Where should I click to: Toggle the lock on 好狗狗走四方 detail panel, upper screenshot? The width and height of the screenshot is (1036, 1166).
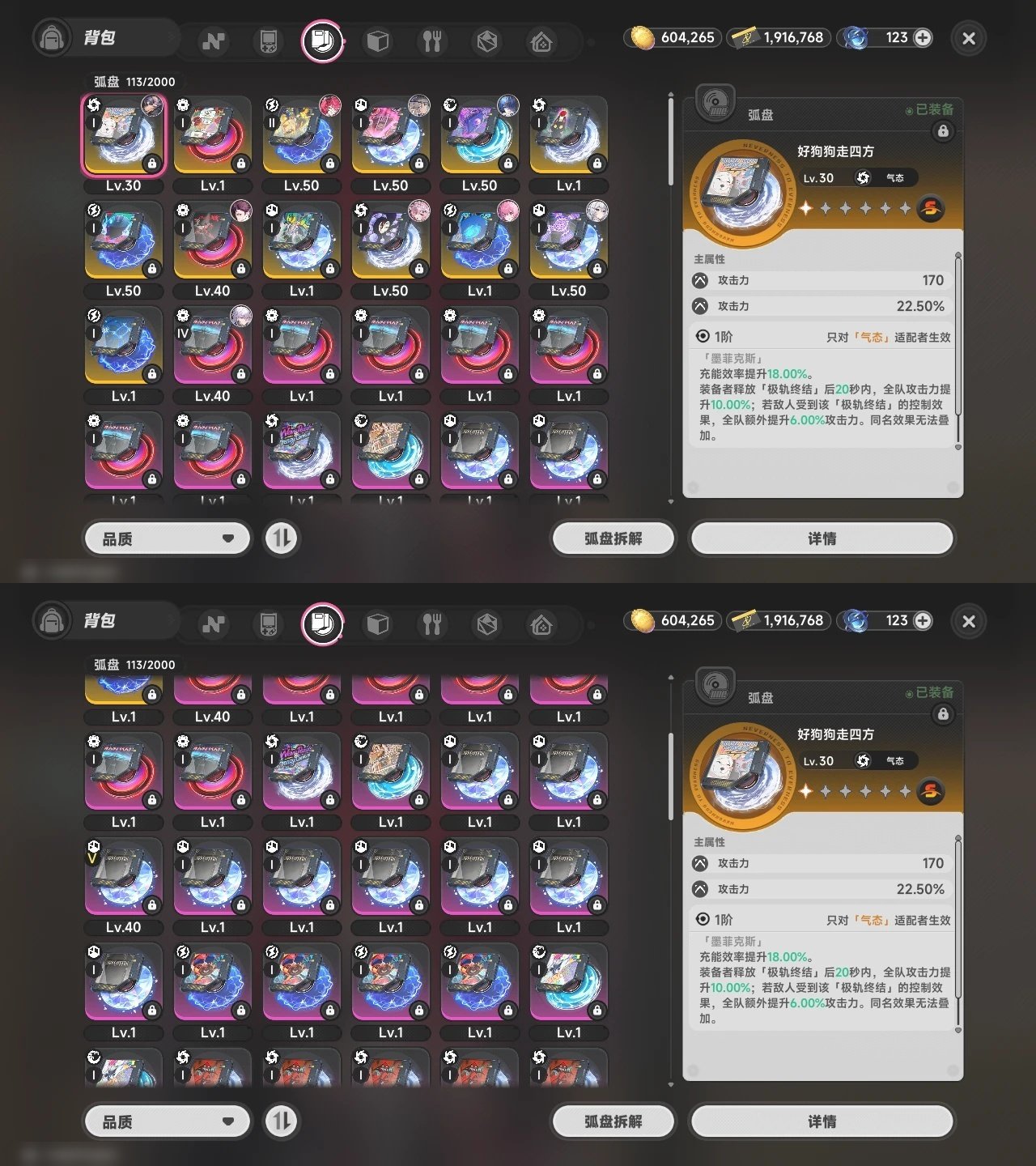click(943, 131)
